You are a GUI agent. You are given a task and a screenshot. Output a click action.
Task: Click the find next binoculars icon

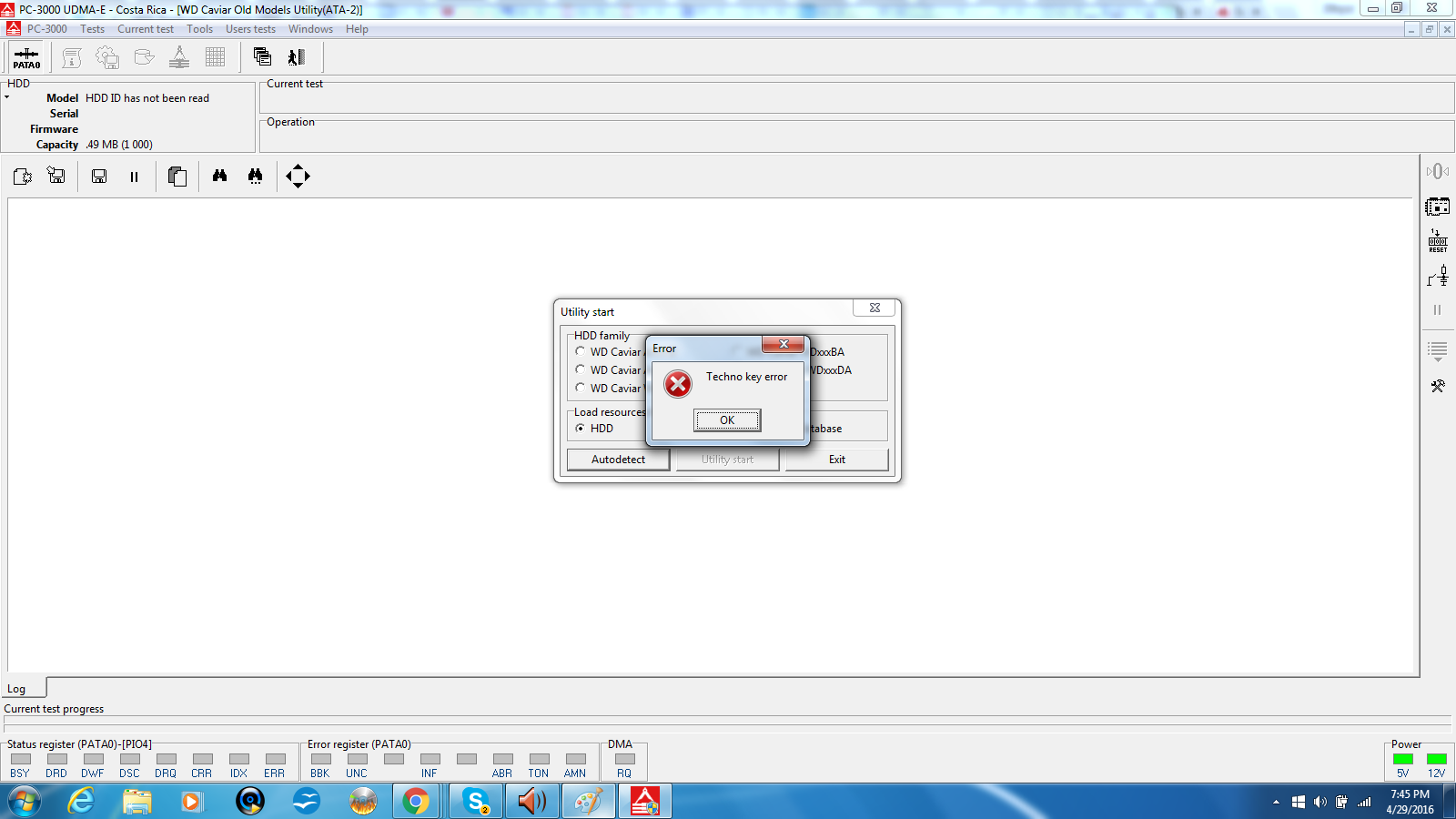pyautogui.click(x=255, y=176)
